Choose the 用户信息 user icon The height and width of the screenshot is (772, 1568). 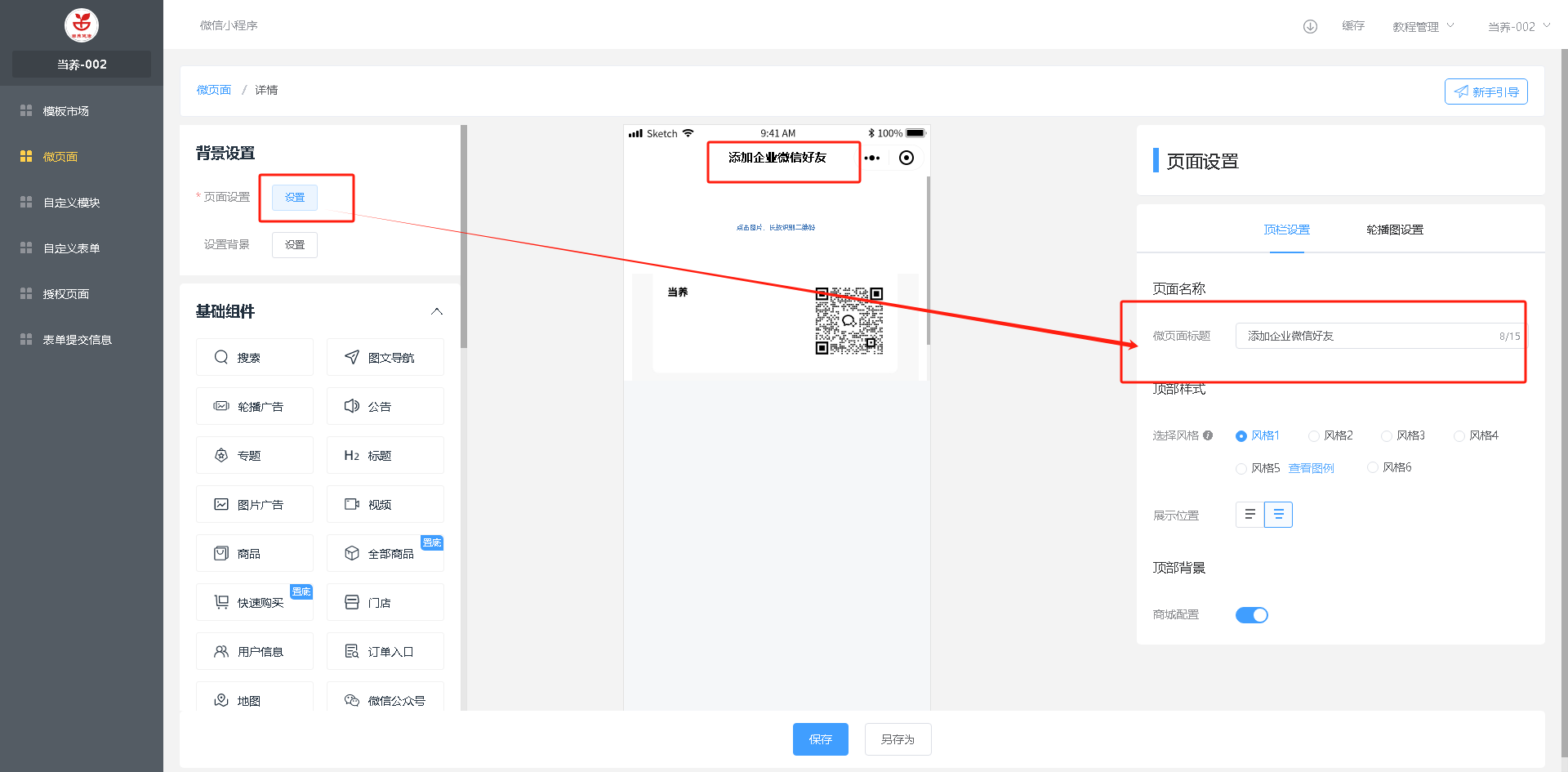click(221, 651)
